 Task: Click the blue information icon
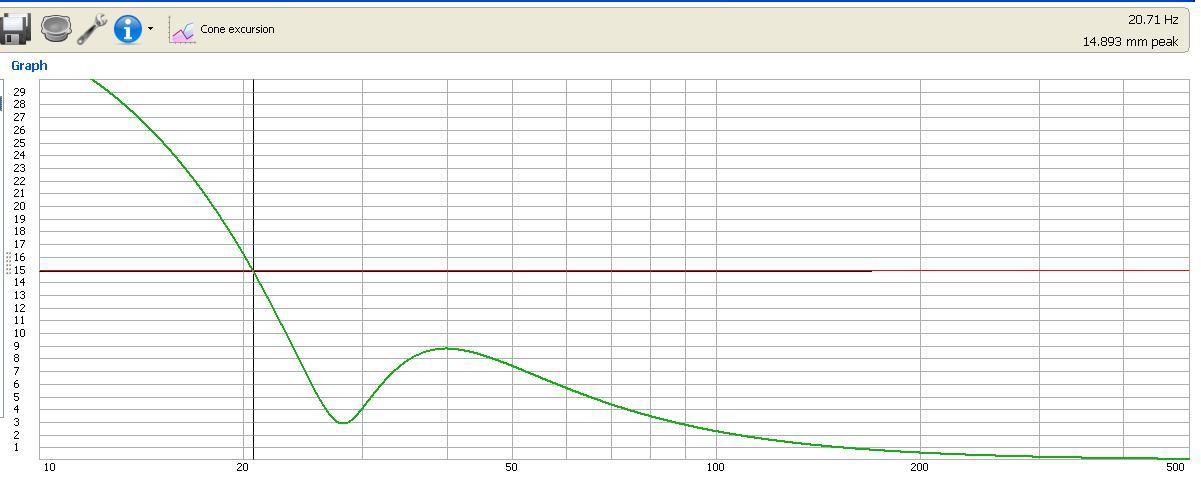128,29
